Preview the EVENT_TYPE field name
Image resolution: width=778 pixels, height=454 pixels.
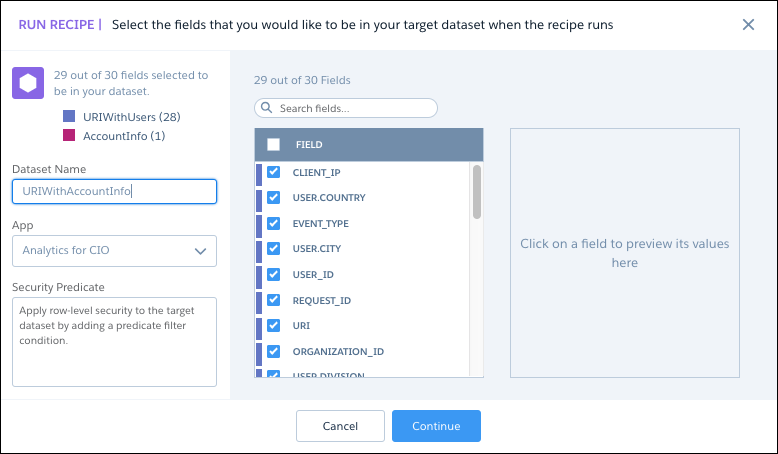pyautogui.click(x=321, y=224)
